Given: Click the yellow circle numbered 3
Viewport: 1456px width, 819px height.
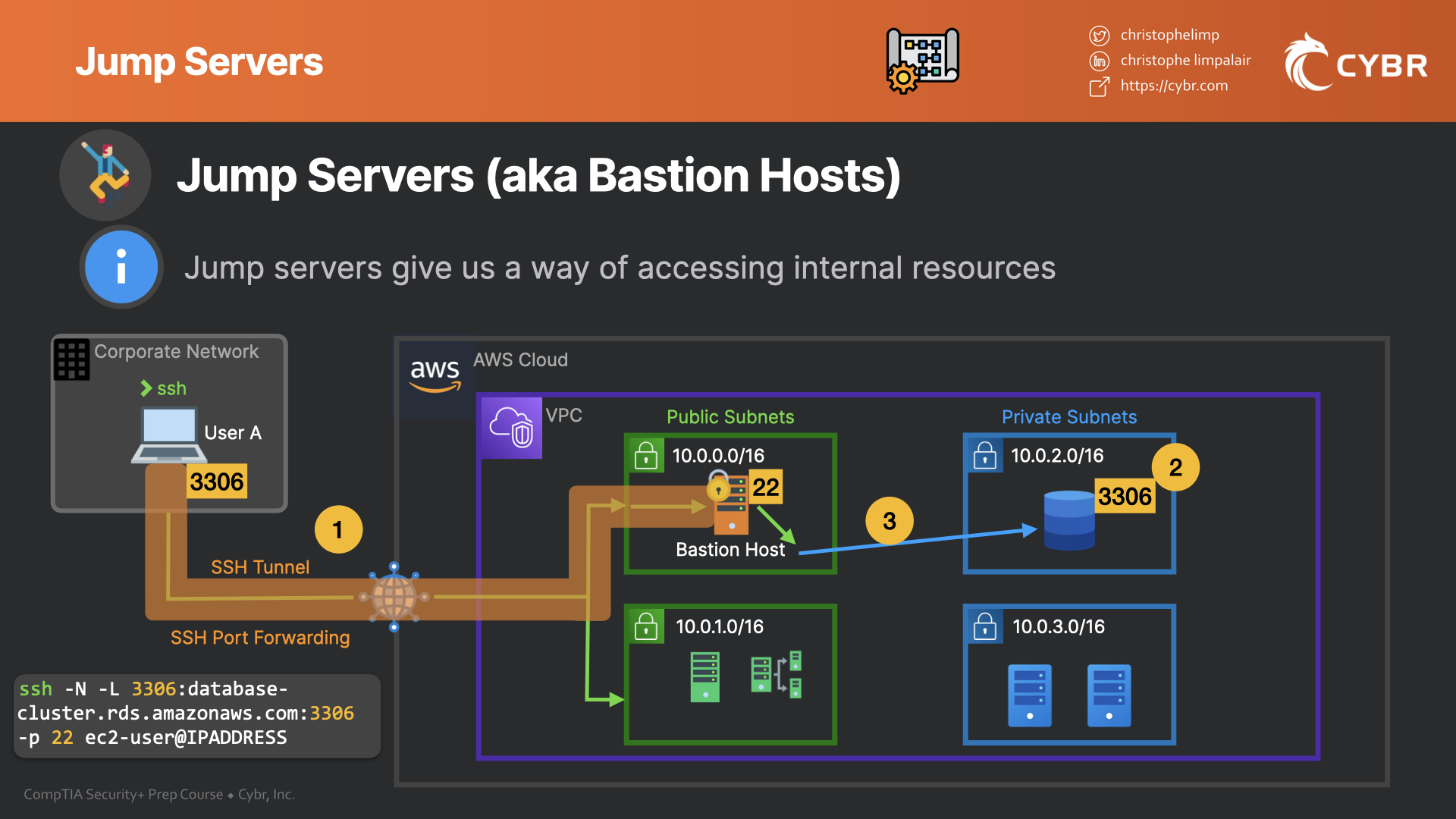Looking at the screenshot, I should coord(890,521).
